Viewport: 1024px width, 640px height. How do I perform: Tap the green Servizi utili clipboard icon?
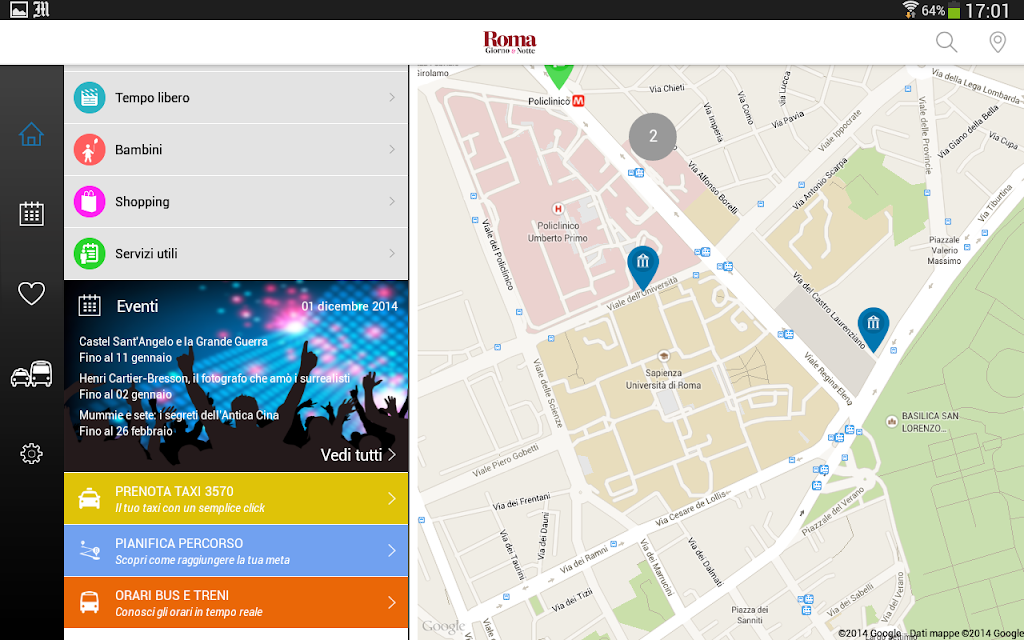tap(89, 253)
